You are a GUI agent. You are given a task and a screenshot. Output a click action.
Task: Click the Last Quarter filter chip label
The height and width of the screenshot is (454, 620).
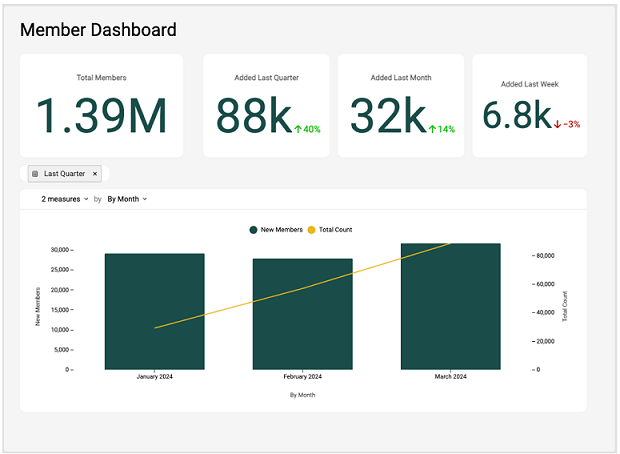64,174
